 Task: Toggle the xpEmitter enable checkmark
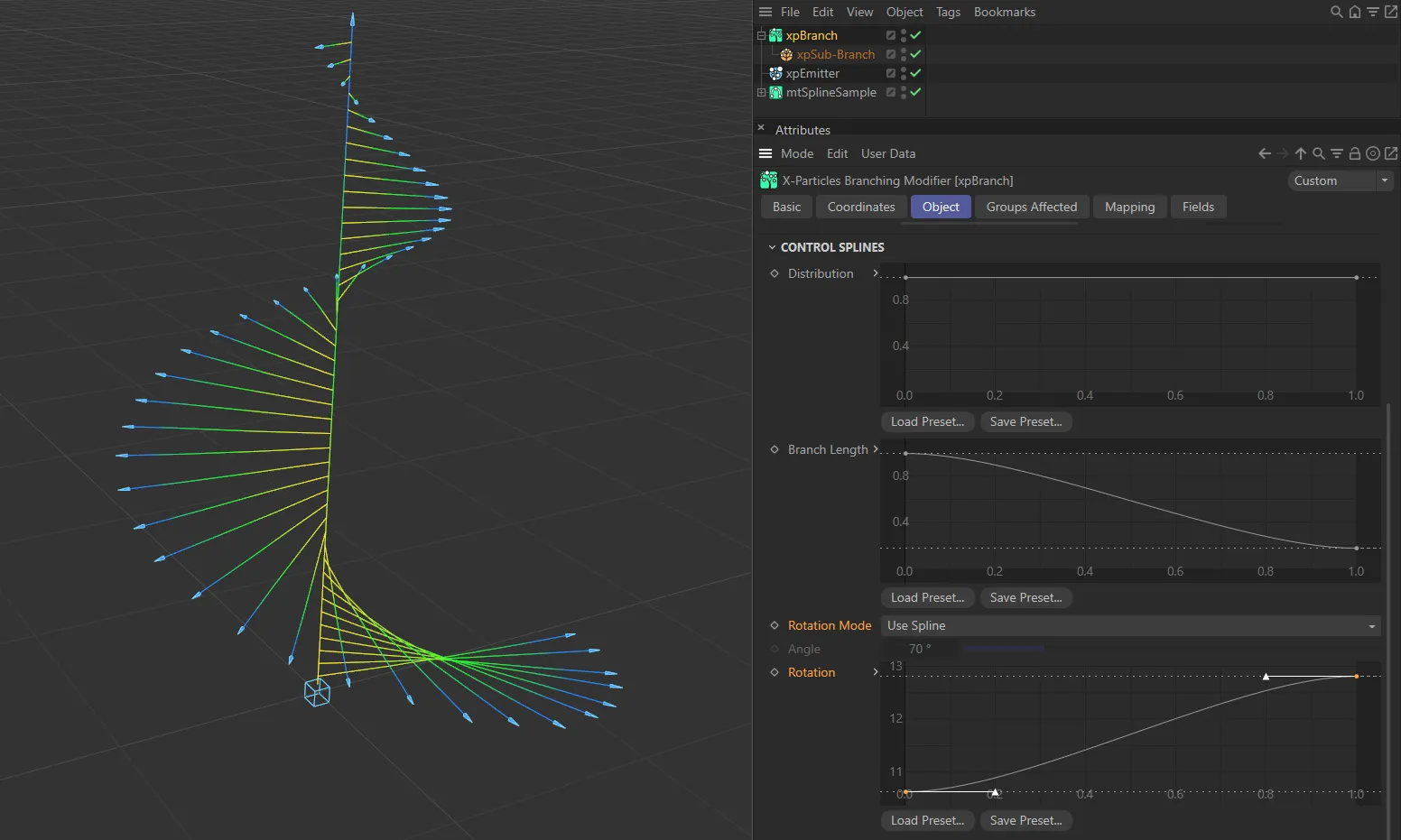pos(914,73)
